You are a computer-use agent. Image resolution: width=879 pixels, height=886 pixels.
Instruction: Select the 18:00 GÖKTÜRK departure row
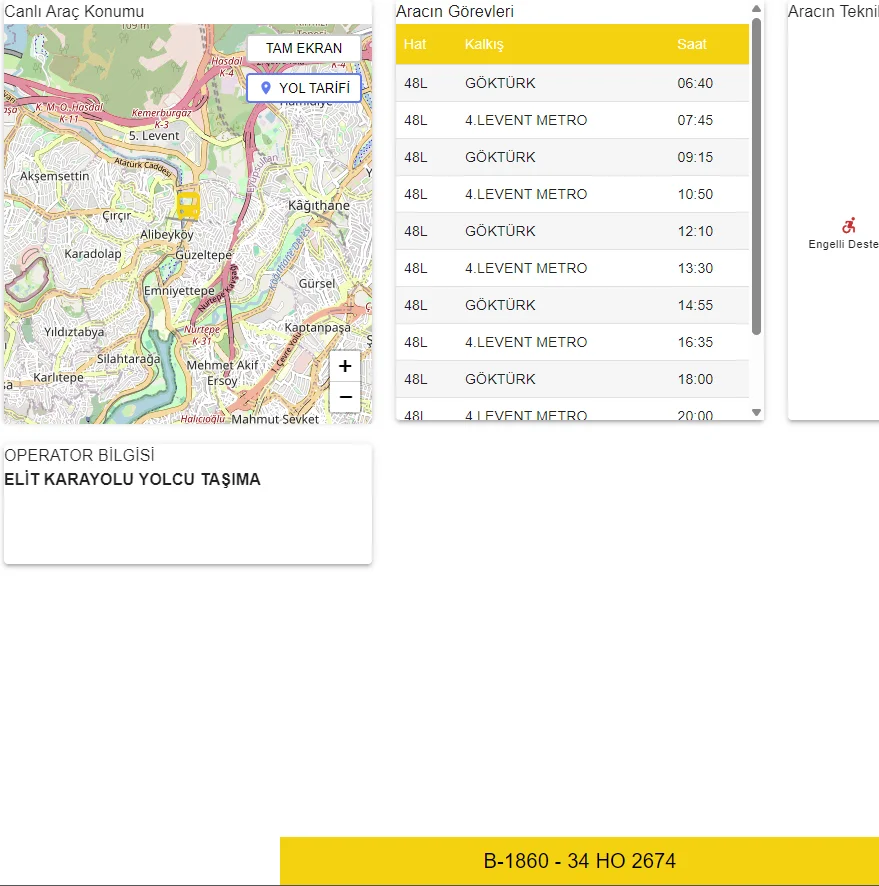[x=571, y=379]
